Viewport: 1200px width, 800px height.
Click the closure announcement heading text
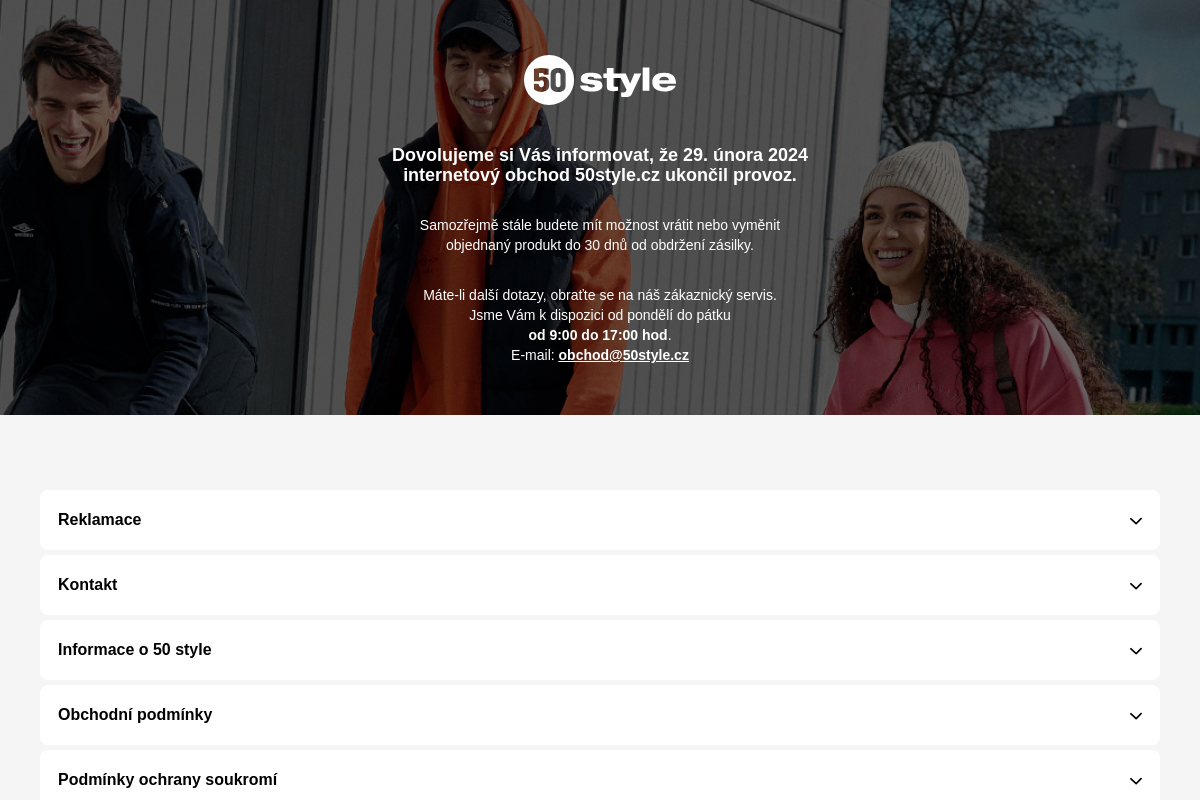[x=600, y=165]
